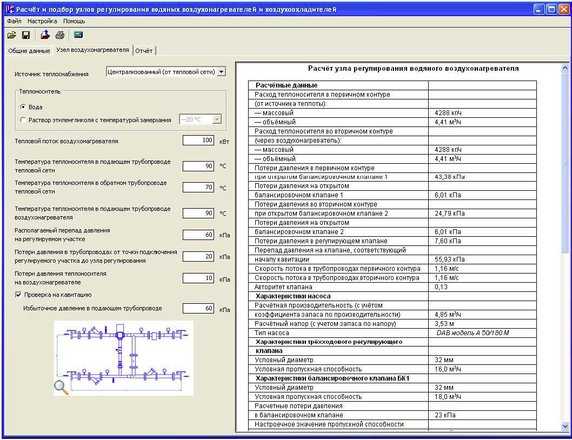Image resolution: width=572 pixels, height=440 pixels.
Task: Click the Теплоноситель group label
Action: pos(39,92)
